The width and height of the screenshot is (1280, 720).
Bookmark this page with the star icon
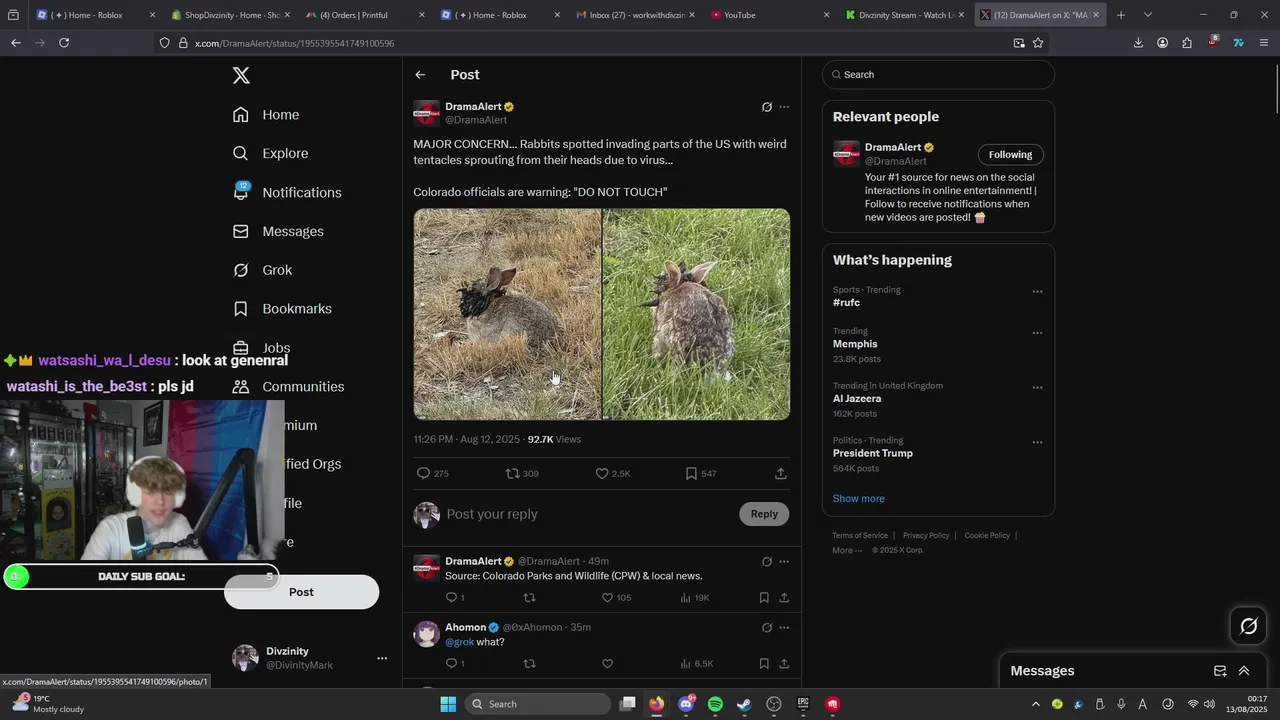point(1038,43)
